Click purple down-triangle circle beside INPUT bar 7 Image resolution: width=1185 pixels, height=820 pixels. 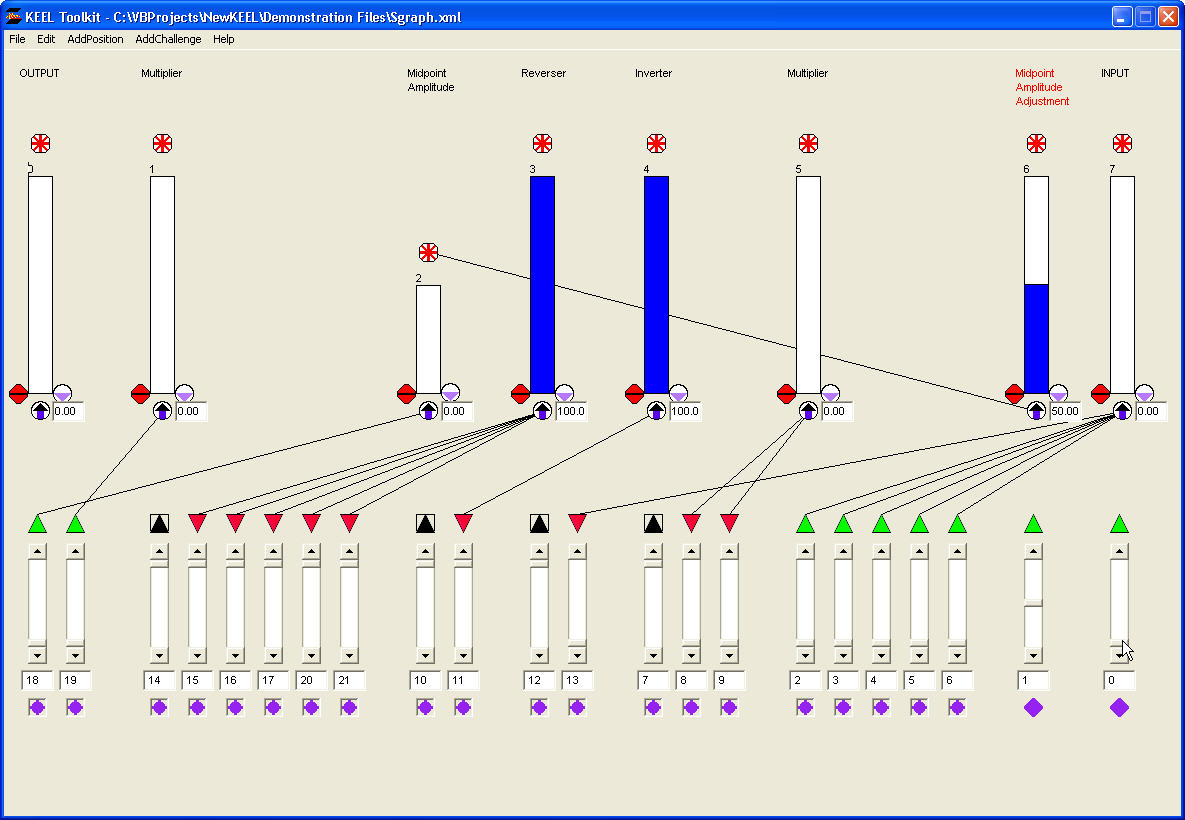tap(1144, 394)
